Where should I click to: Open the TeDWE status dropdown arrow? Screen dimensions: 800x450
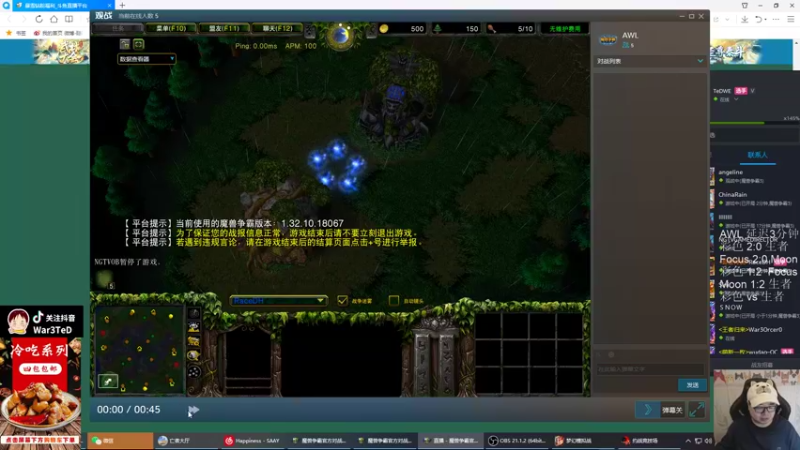[736, 99]
